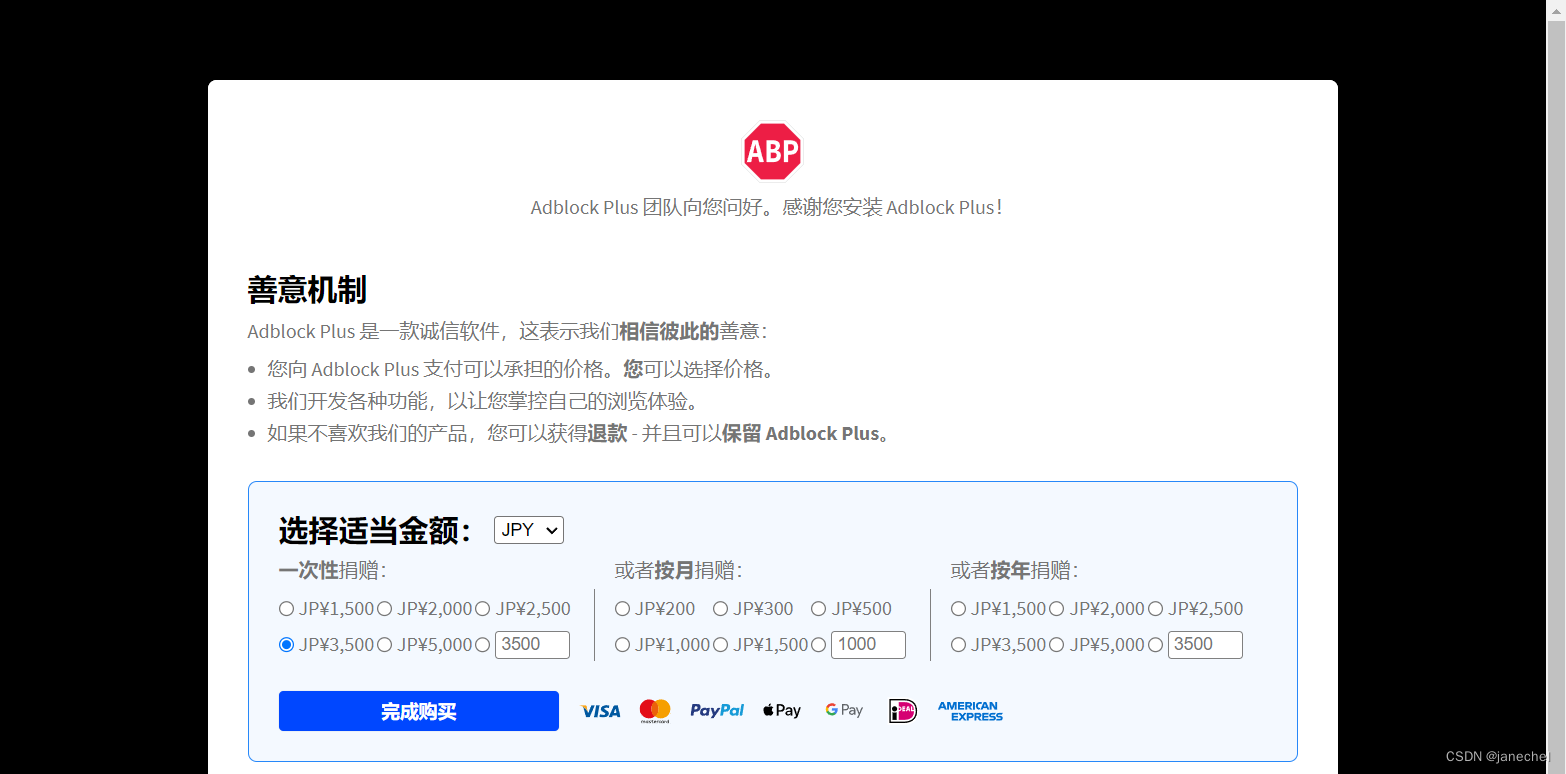Click the sentence containing 相信彼此的善意
Image resolution: width=1566 pixels, height=774 pixels.
pos(508,332)
